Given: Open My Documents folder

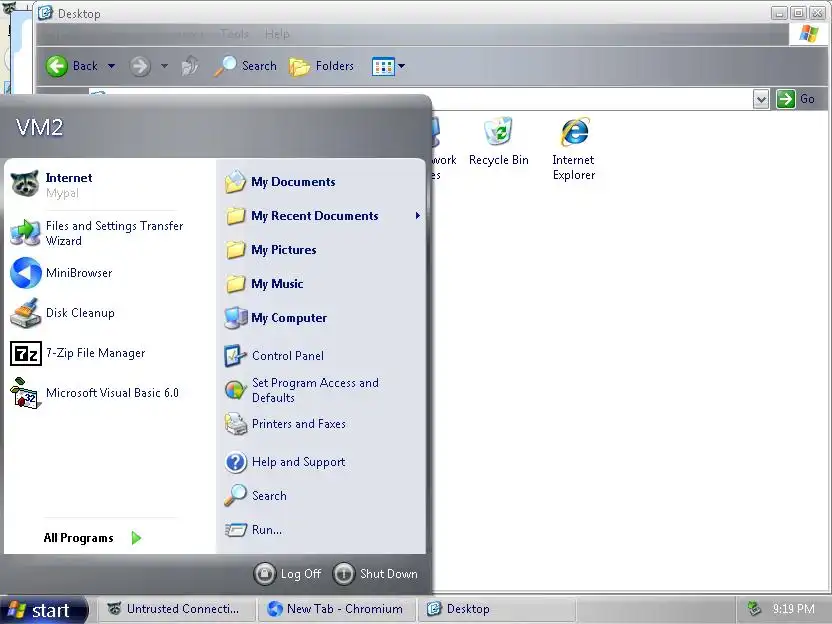Looking at the screenshot, I should [322, 182].
